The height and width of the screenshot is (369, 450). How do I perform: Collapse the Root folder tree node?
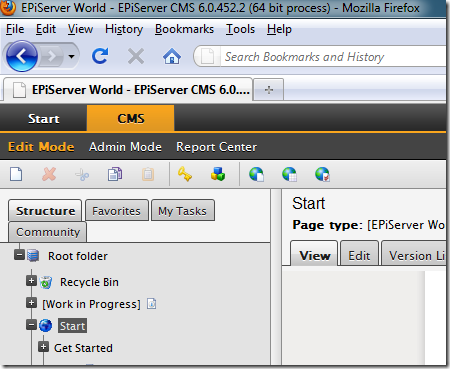point(19,255)
